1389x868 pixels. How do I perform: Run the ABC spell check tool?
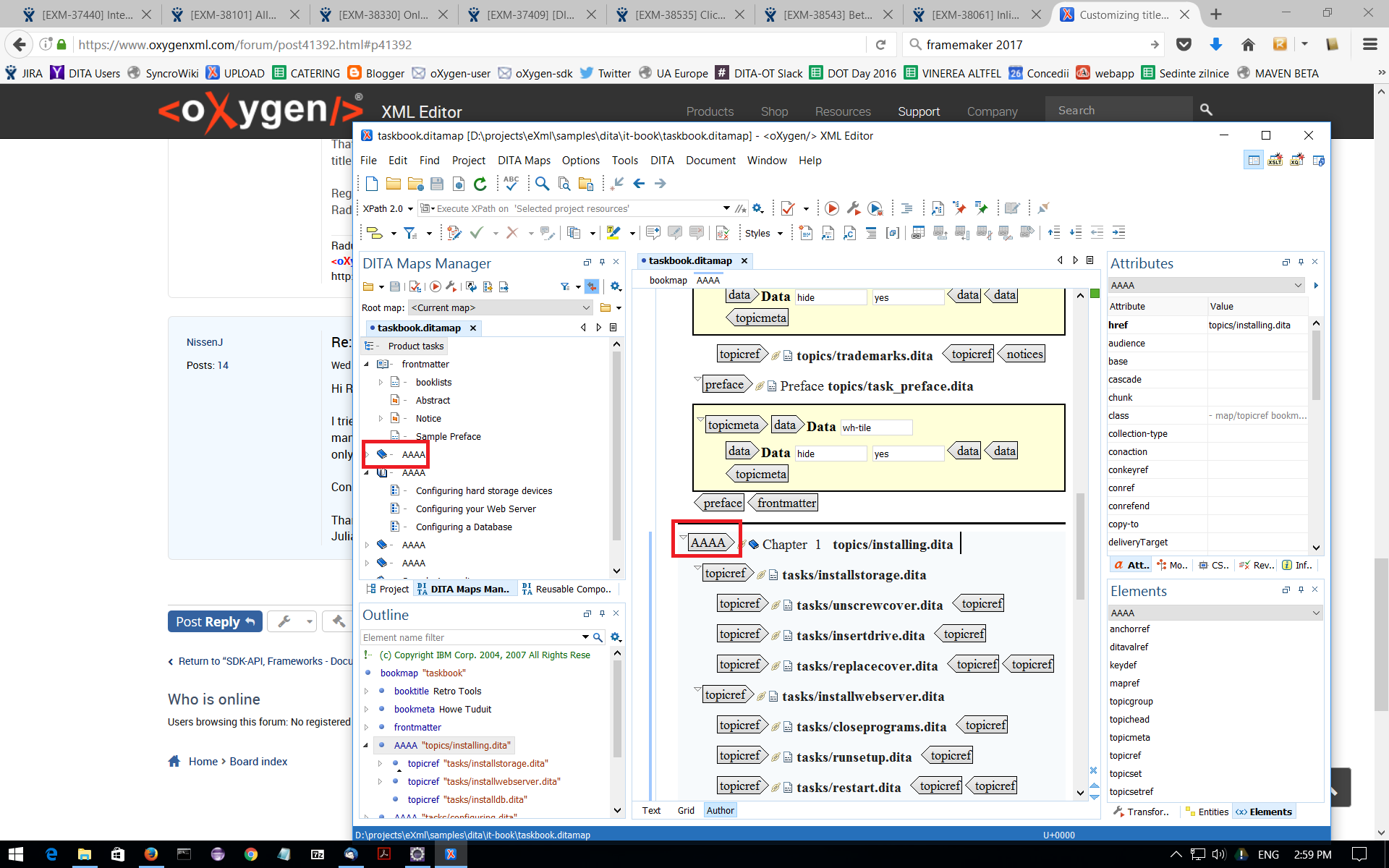(511, 184)
